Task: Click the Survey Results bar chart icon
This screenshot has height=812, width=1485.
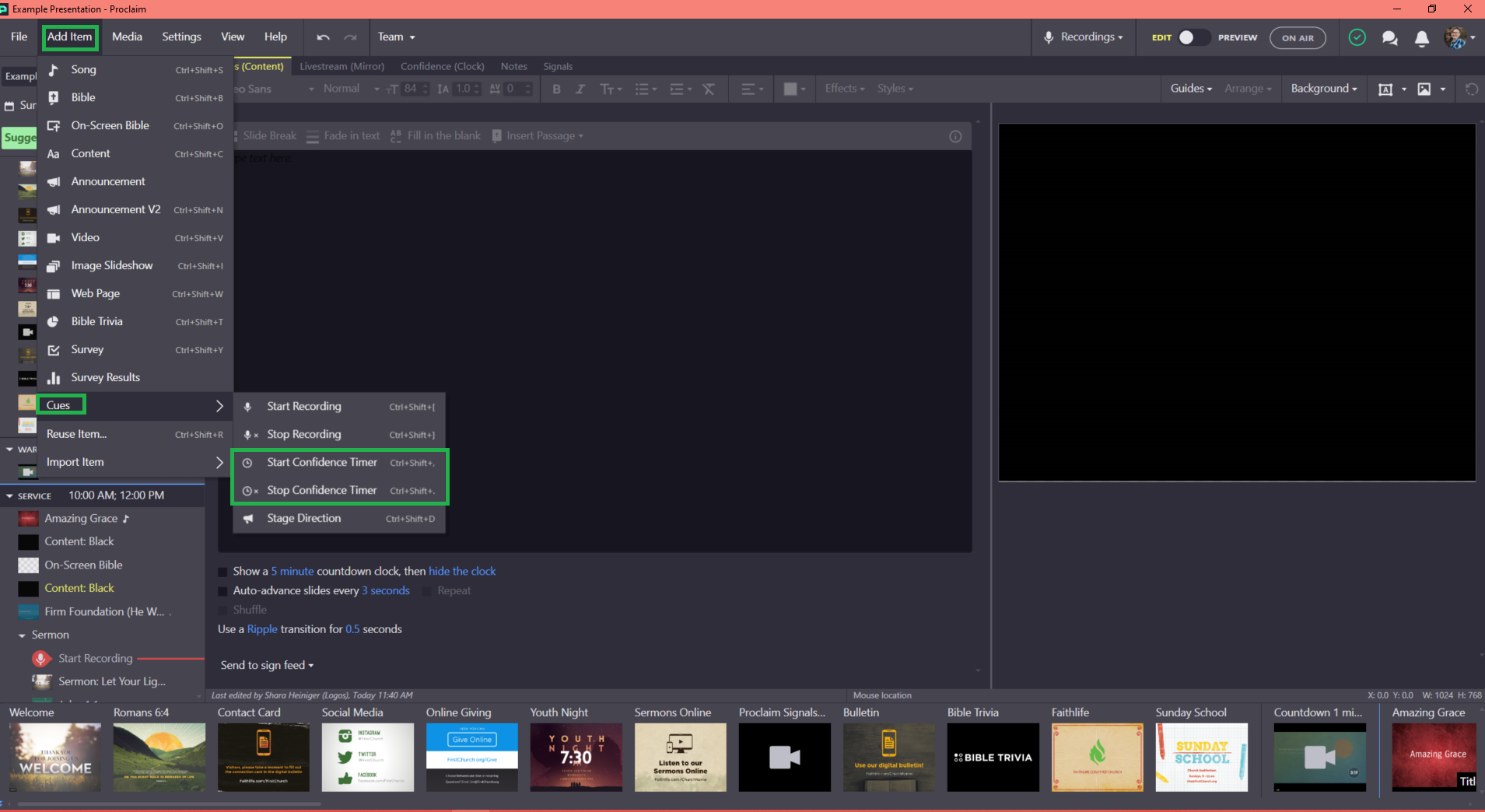Action: pyautogui.click(x=54, y=378)
